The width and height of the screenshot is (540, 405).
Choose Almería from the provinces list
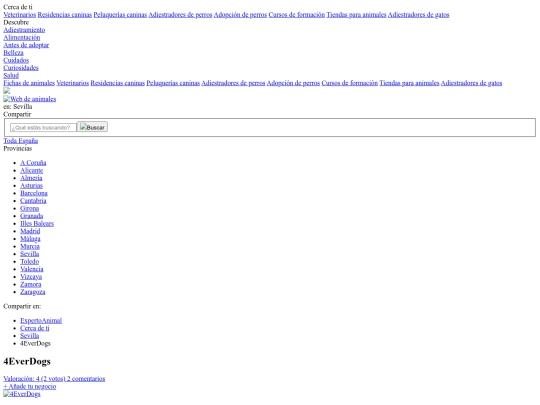coord(31,178)
